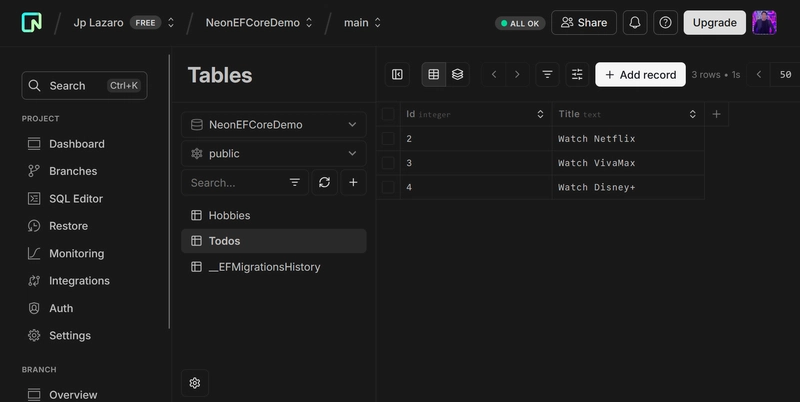Image resolution: width=800 pixels, height=402 pixels.
Task: Expand the NeonEFCoreDemo database dropdown
Action: (x=274, y=124)
